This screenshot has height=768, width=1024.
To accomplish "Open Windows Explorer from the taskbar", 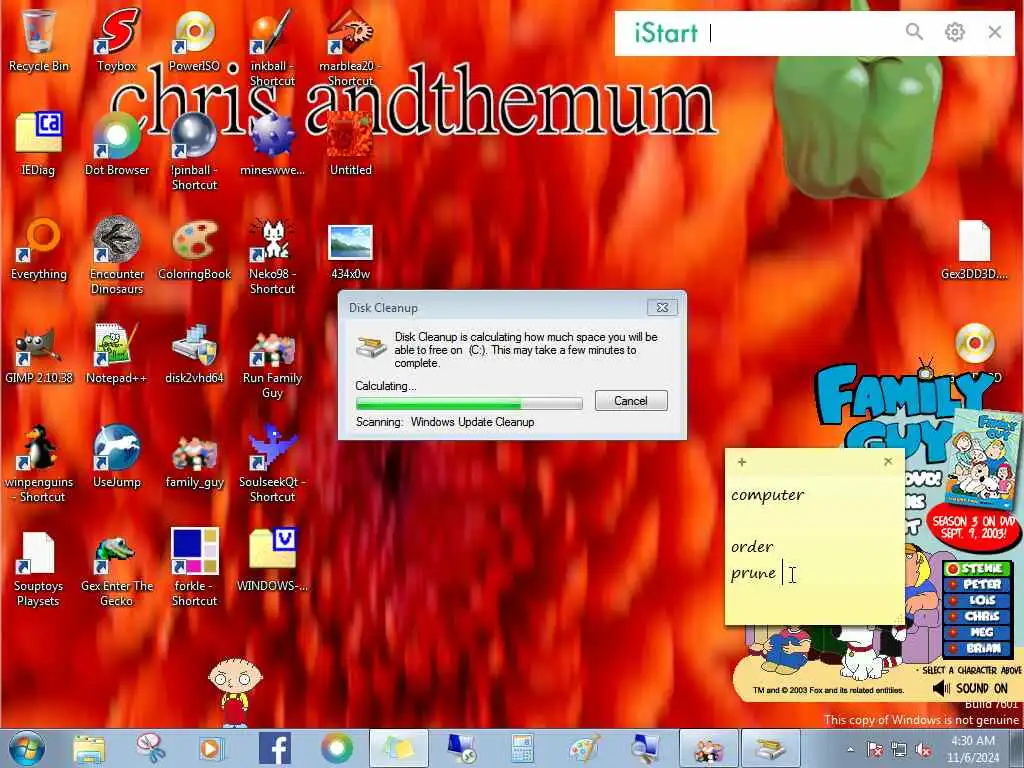I will [x=90, y=748].
